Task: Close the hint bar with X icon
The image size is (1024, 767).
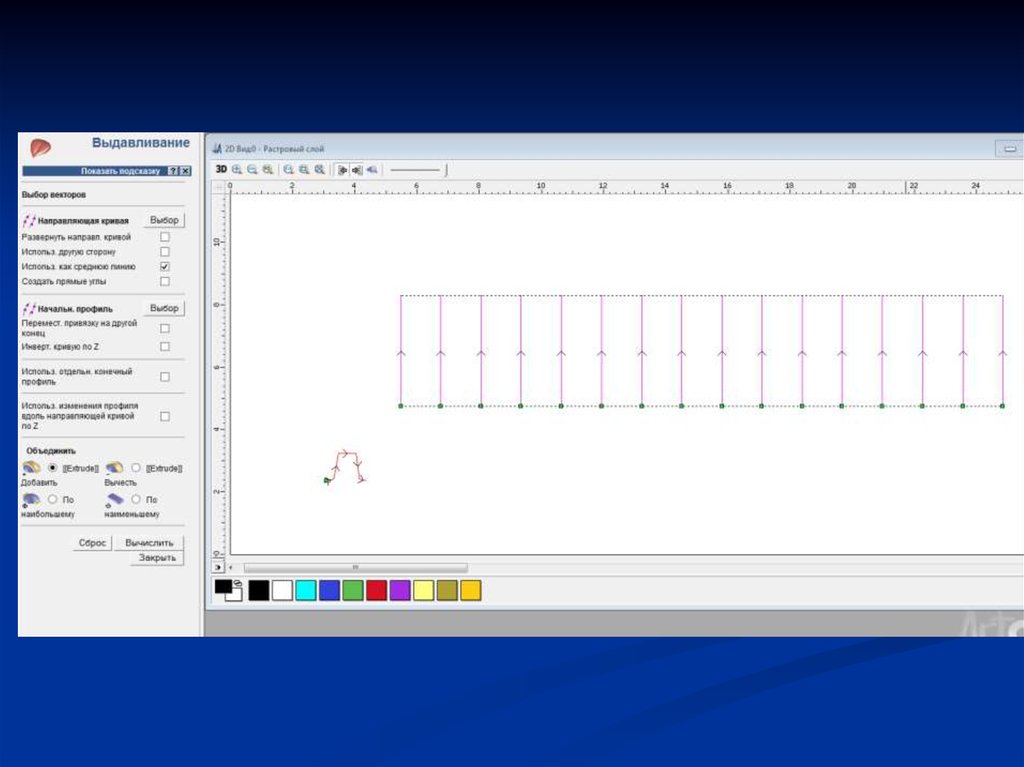Action: click(x=185, y=172)
